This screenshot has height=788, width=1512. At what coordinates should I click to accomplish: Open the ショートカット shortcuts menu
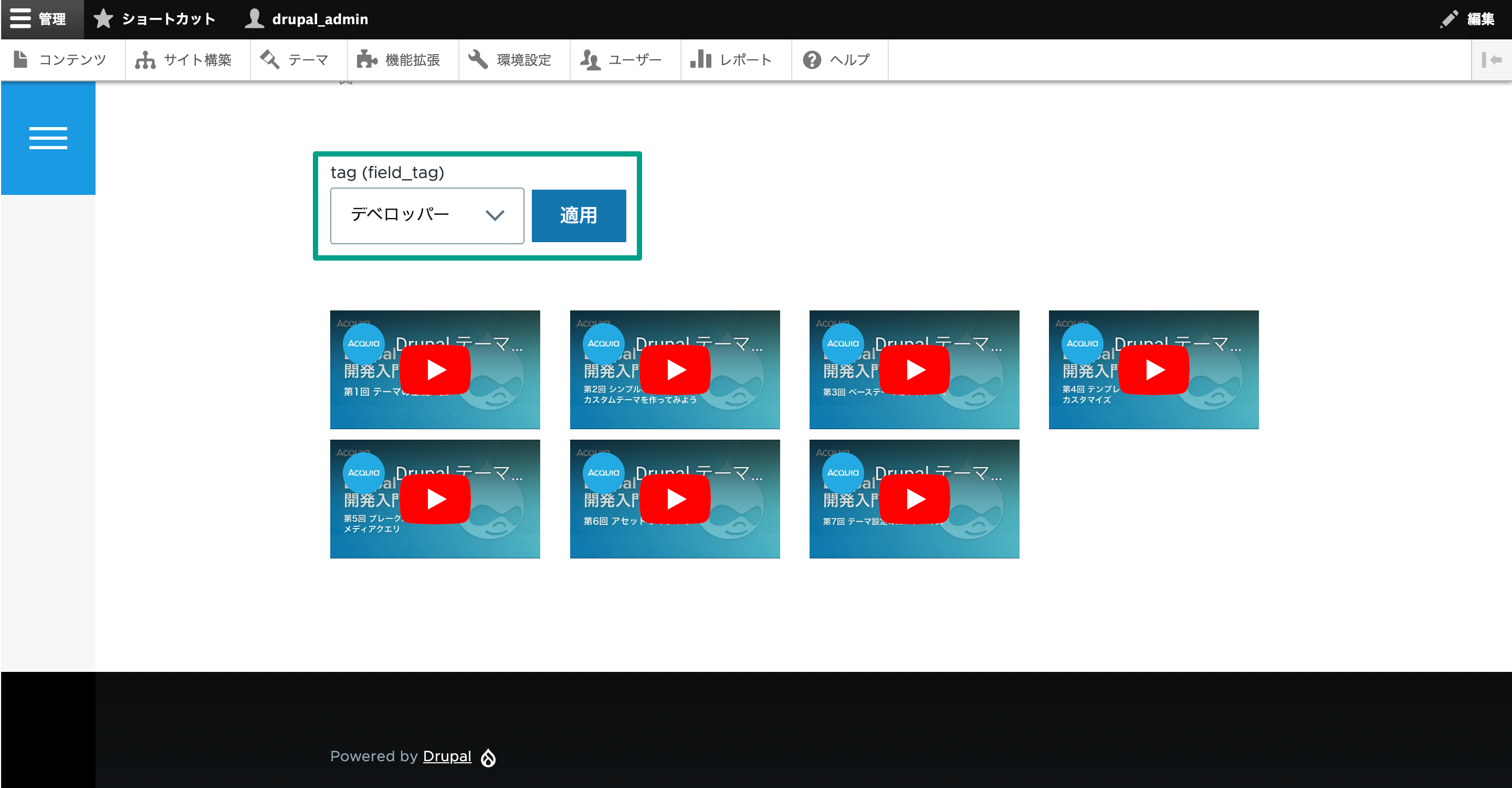coord(155,19)
